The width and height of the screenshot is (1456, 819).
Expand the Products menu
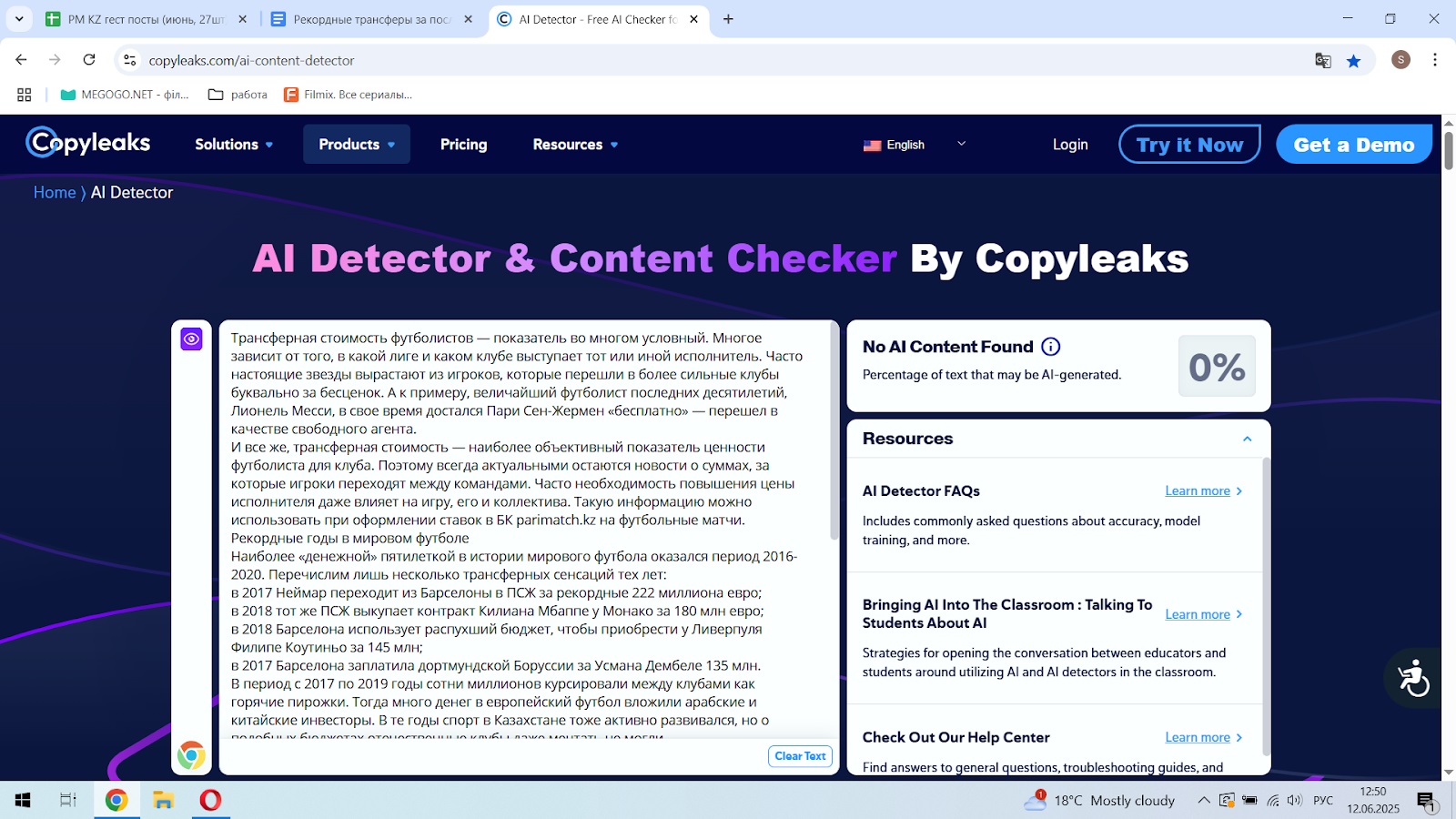[357, 145]
